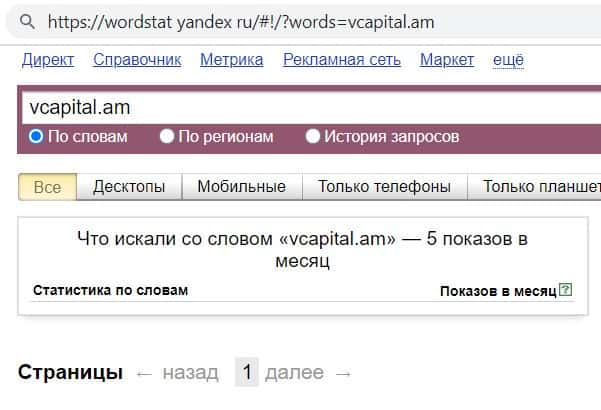Switch to the Только телефоны tab

click(x=384, y=187)
